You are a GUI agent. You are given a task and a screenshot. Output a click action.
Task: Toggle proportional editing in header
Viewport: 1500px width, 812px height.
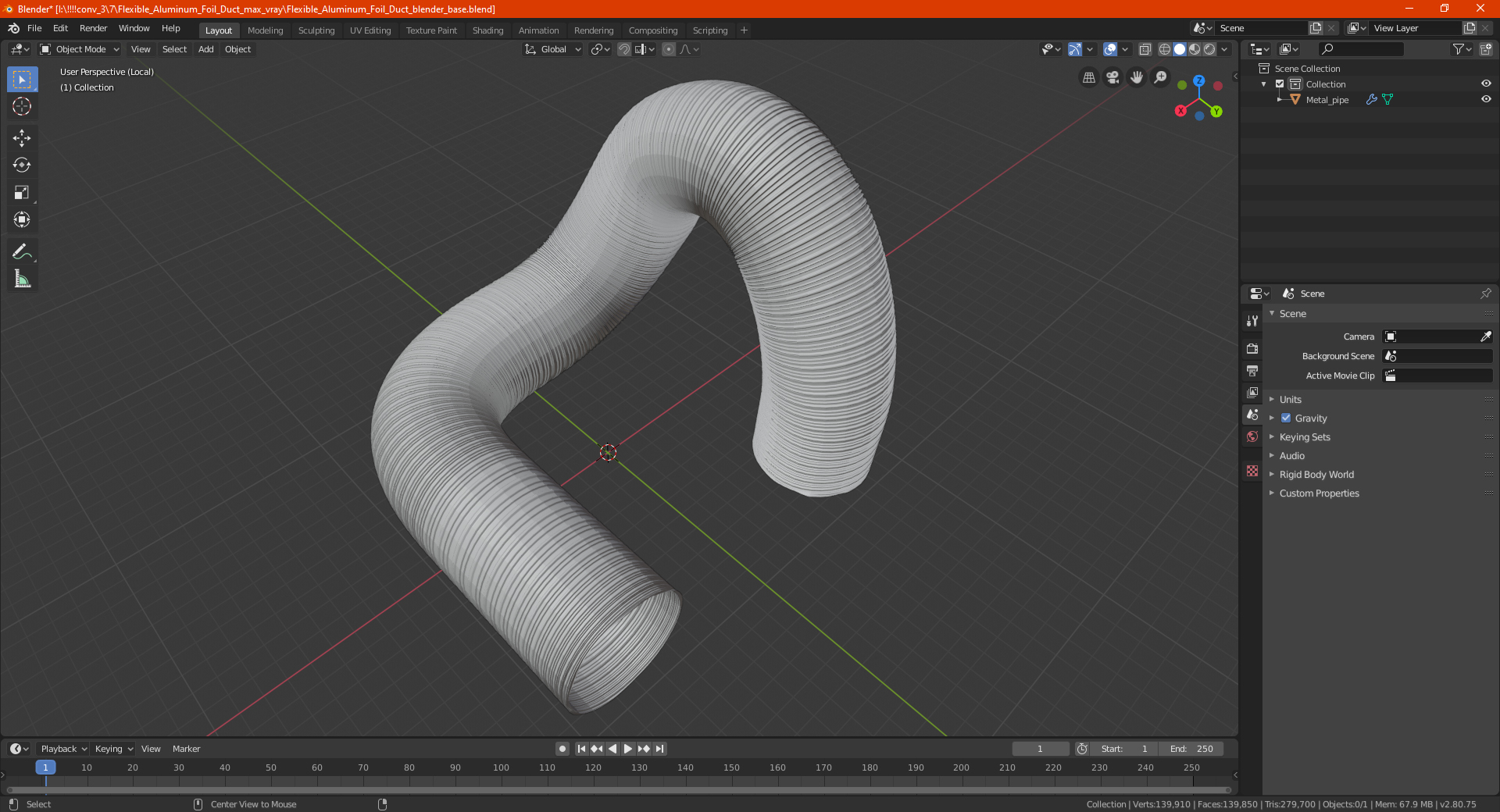(x=669, y=49)
